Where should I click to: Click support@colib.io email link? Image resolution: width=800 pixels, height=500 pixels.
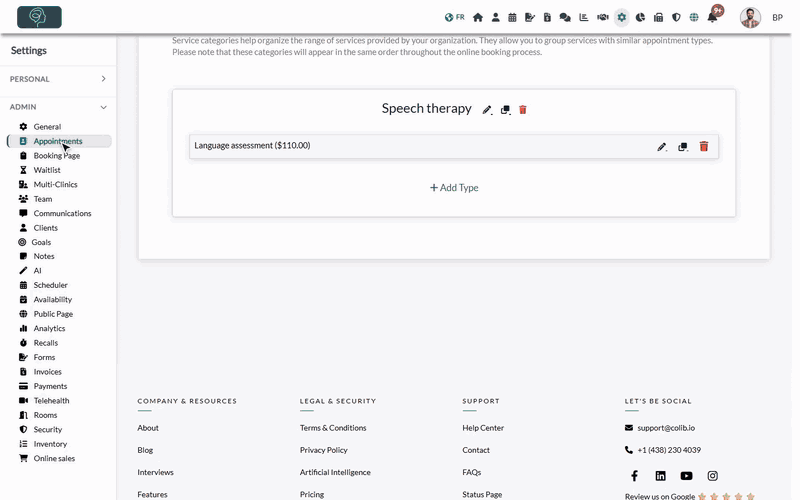tap(666, 428)
